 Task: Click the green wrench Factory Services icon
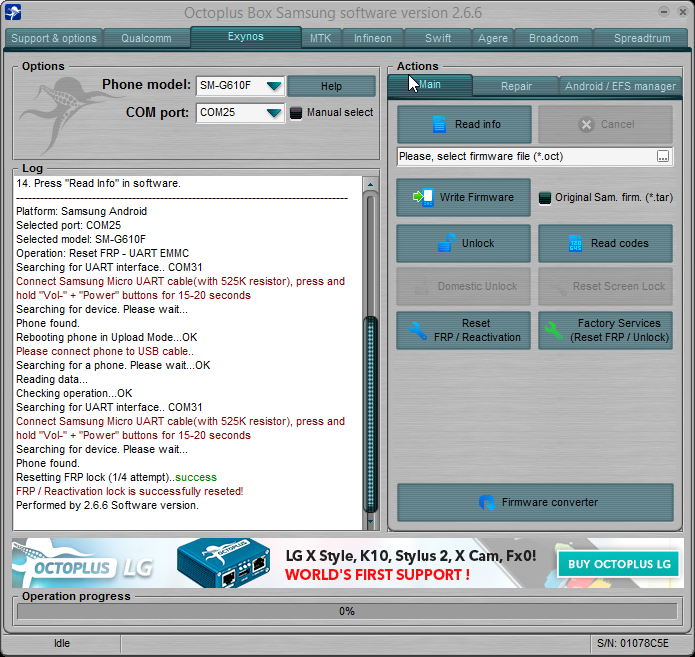[x=554, y=331]
